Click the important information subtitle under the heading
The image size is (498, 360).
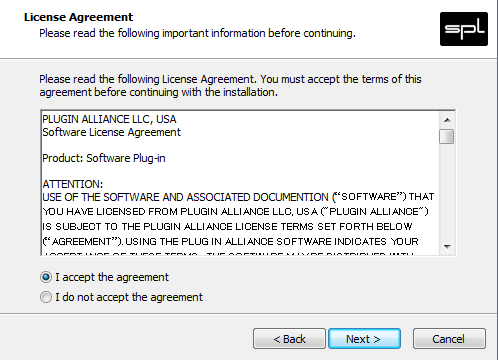click(197, 33)
